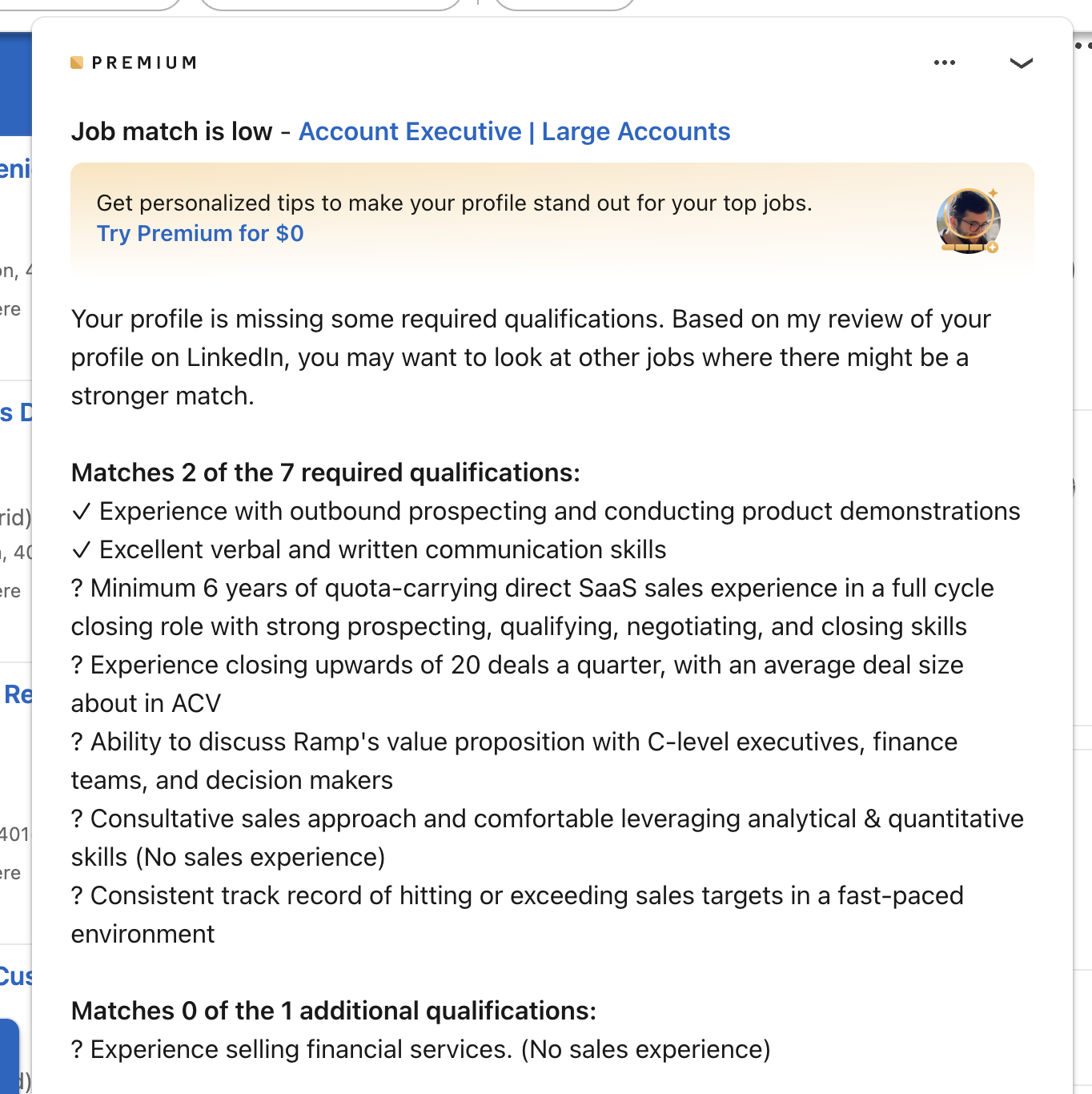Click the Job match is low heading
The height and width of the screenshot is (1094, 1092).
(x=171, y=131)
